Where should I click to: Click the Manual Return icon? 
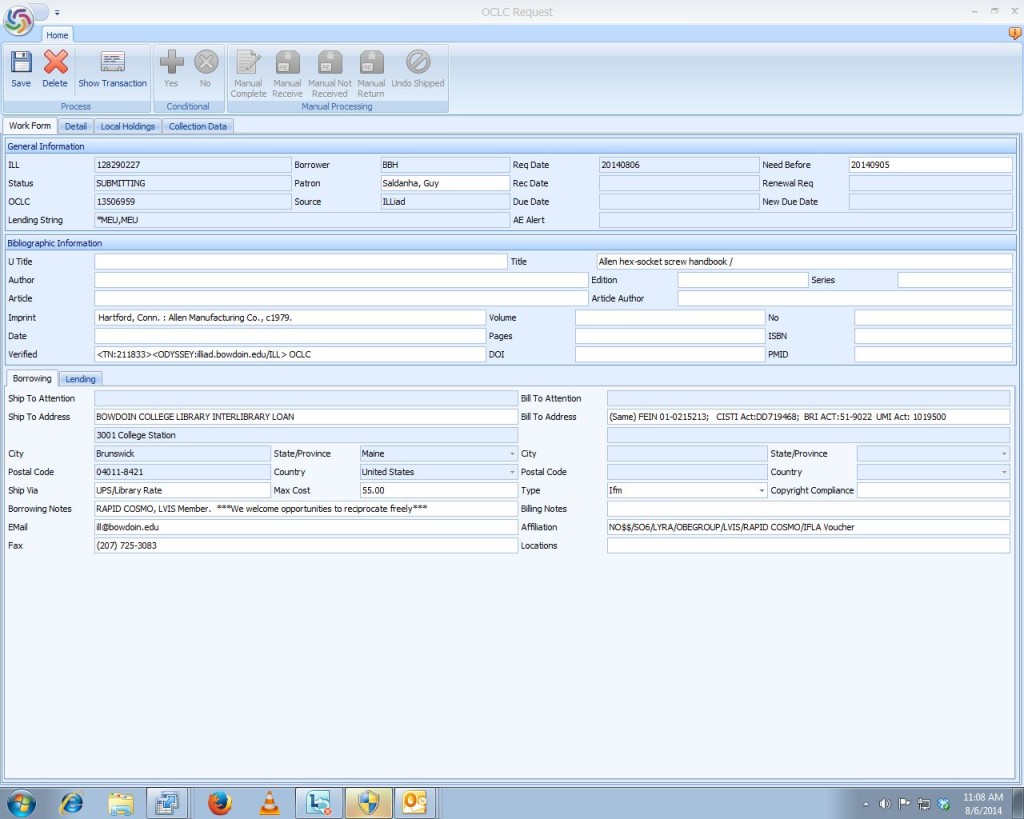pos(371,63)
